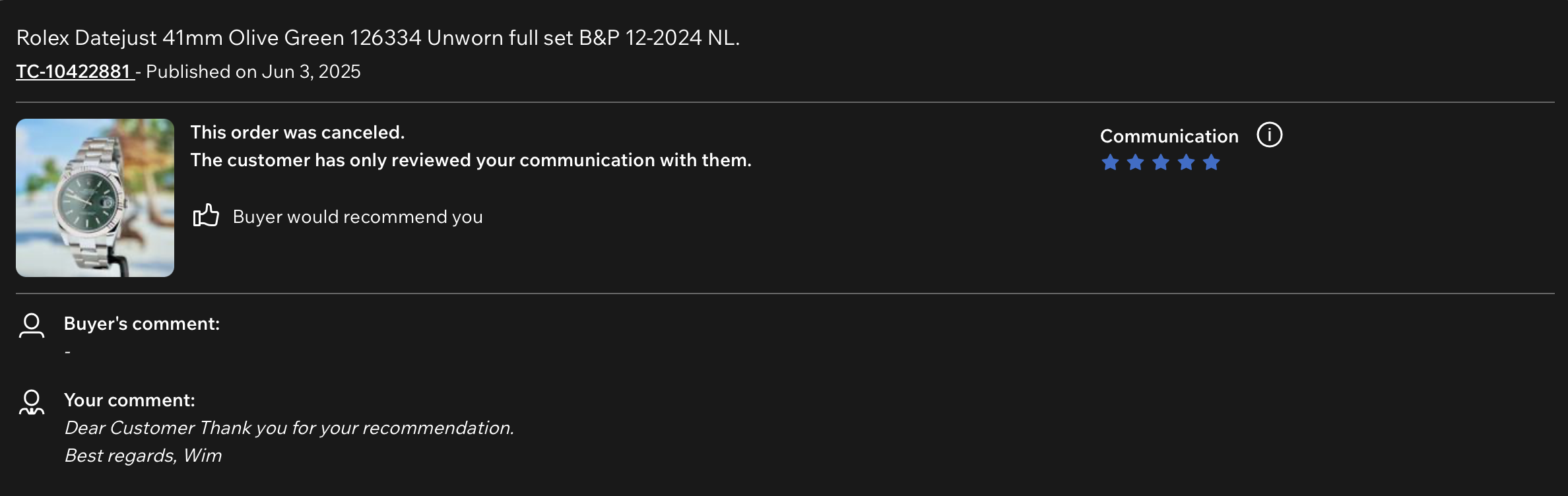Screen dimensions: 1568x496
Task: Click the "Buyer would recommend you" text
Action: tap(358, 217)
